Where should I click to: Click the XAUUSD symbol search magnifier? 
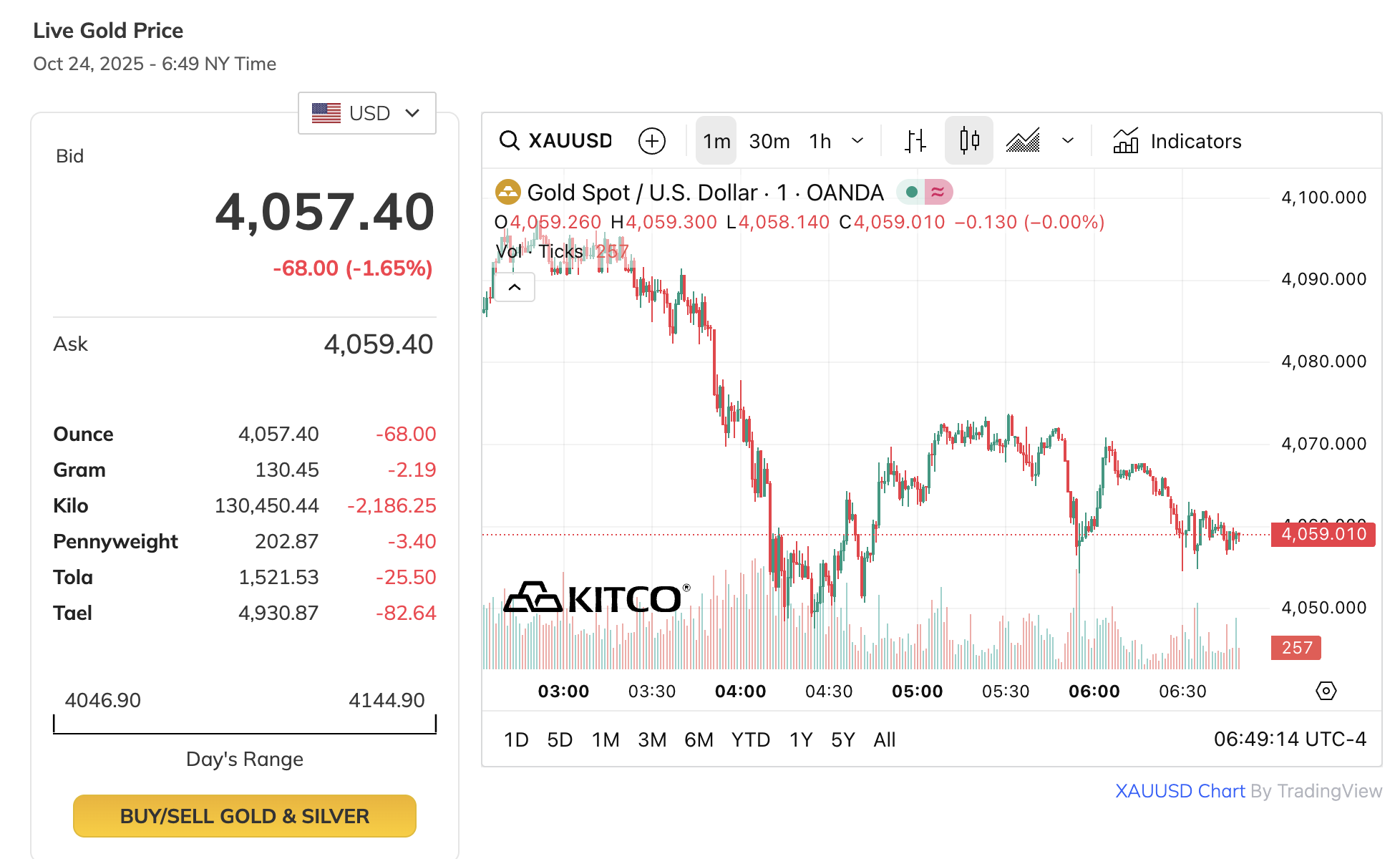(x=509, y=140)
